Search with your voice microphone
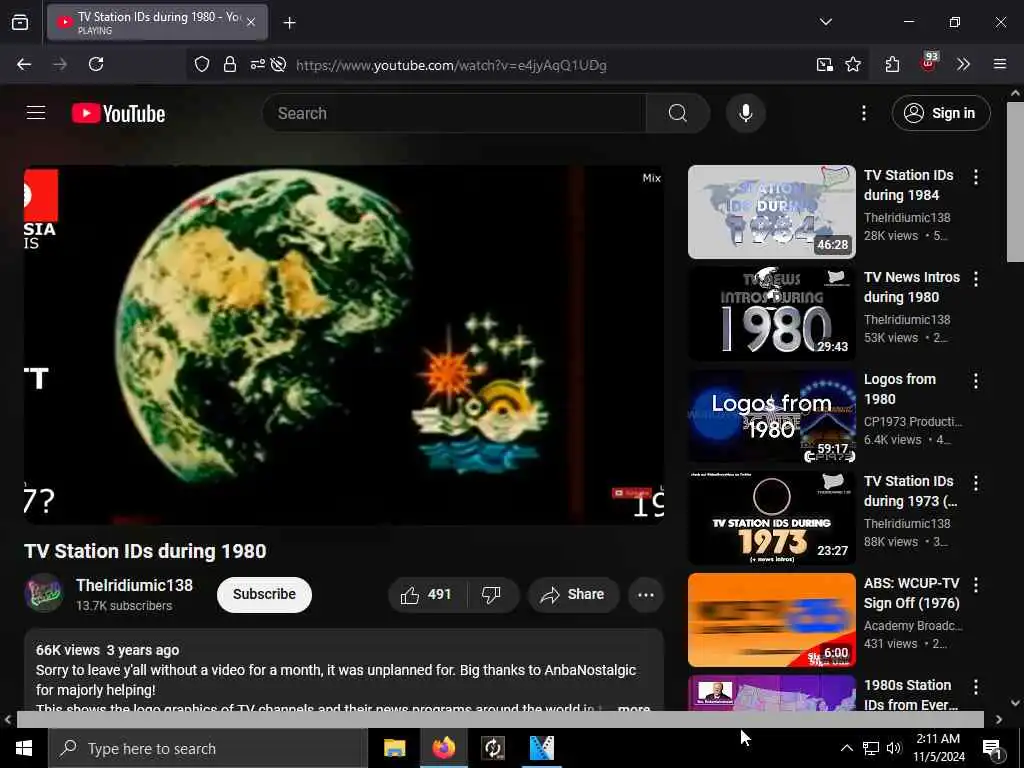This screenshot has width=1024, height=768. (x=745, y=113)
